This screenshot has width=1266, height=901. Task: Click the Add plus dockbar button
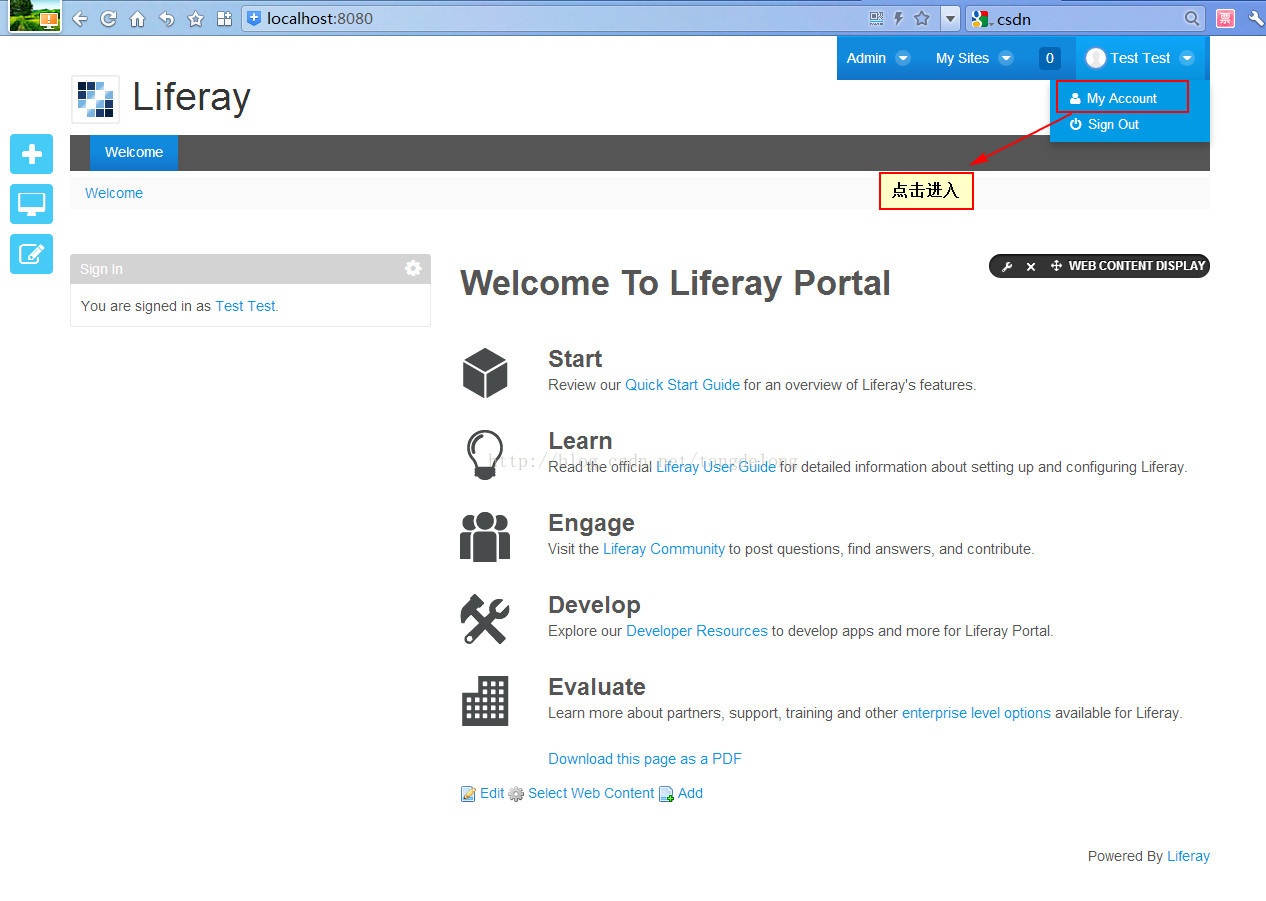31,154
